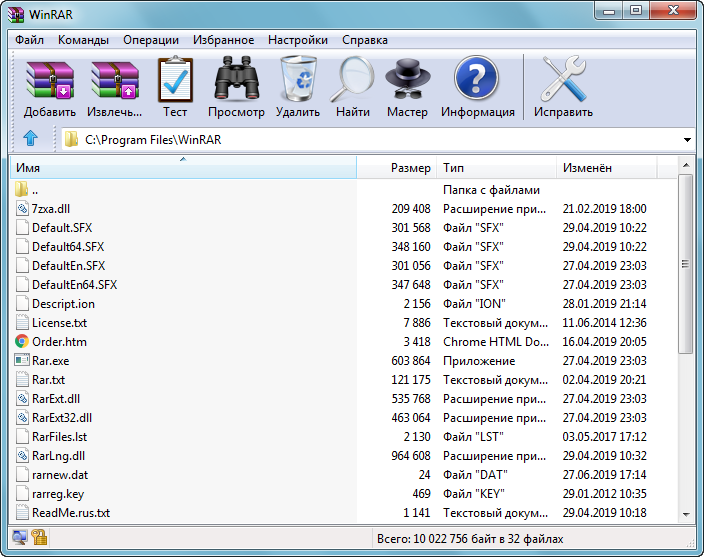Open the Избранное menu

[x=224, y=40]
